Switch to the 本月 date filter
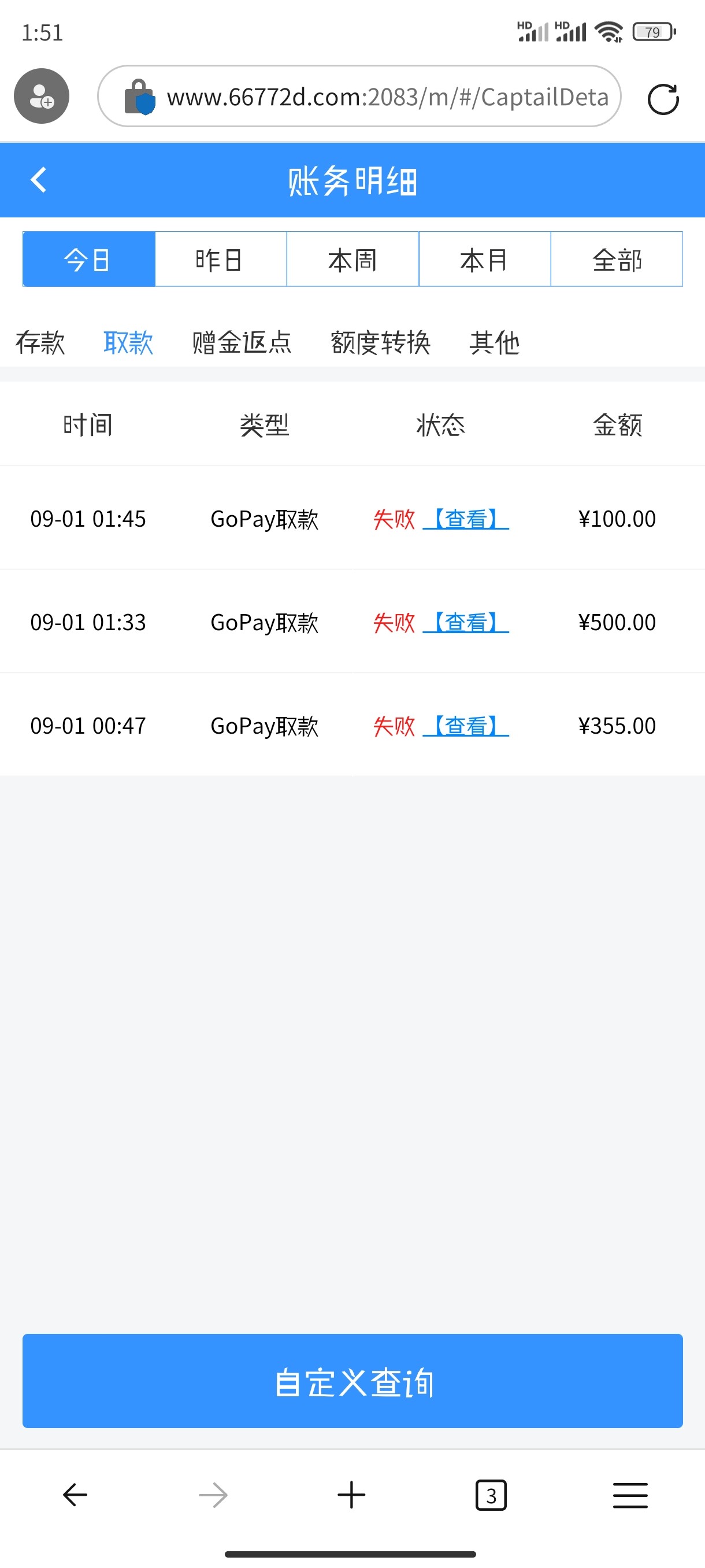Screen dimensions: 705x1568 [484, 259]
